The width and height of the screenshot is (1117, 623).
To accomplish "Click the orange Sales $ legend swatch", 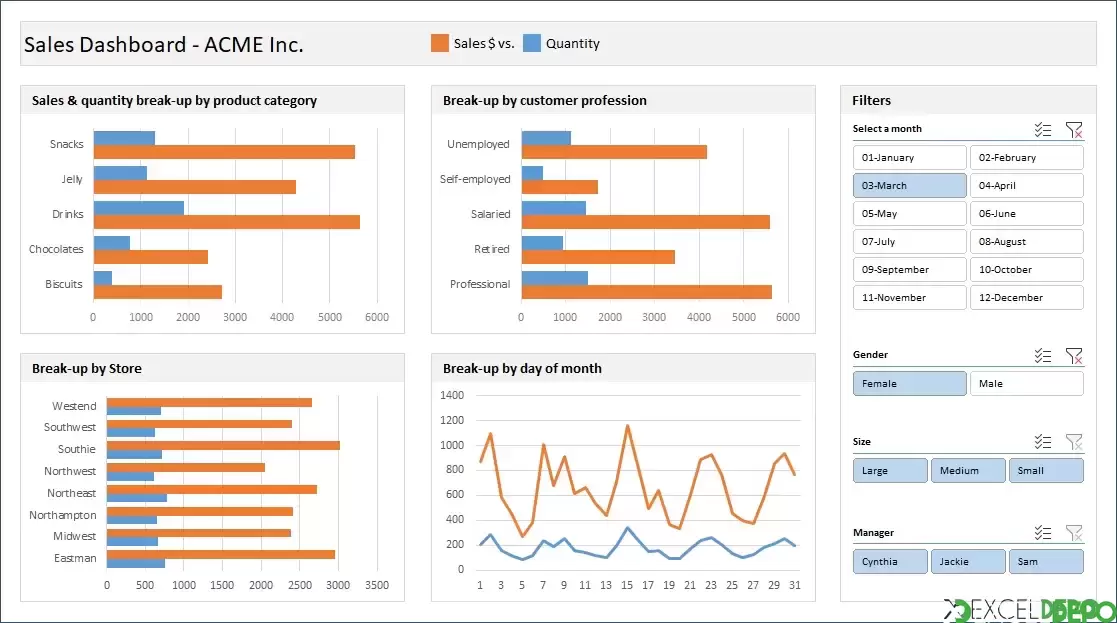I will tap(440, 43).
